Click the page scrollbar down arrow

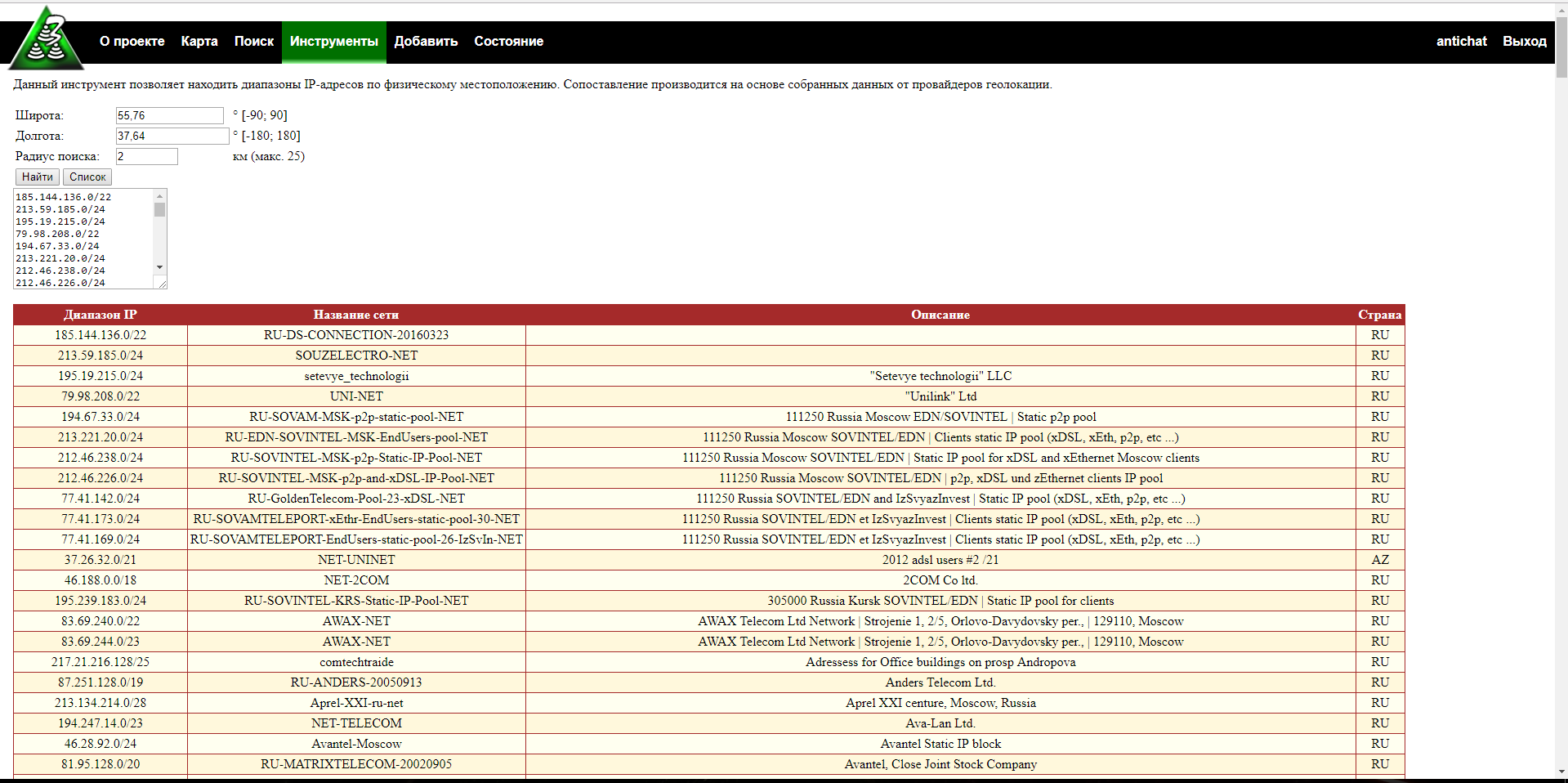coord(1561,771)
